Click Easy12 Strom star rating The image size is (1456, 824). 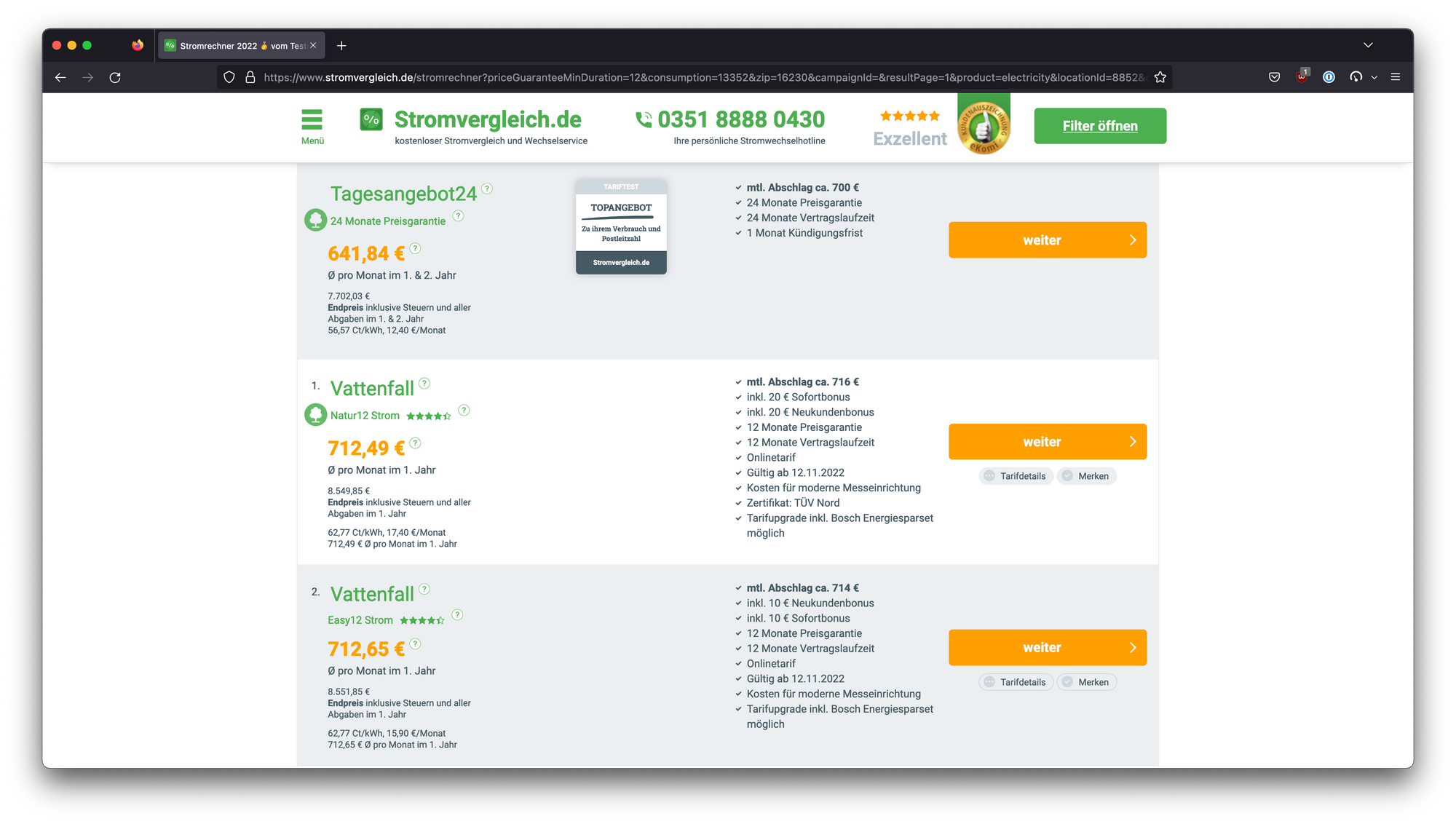(x=422, y=621)
